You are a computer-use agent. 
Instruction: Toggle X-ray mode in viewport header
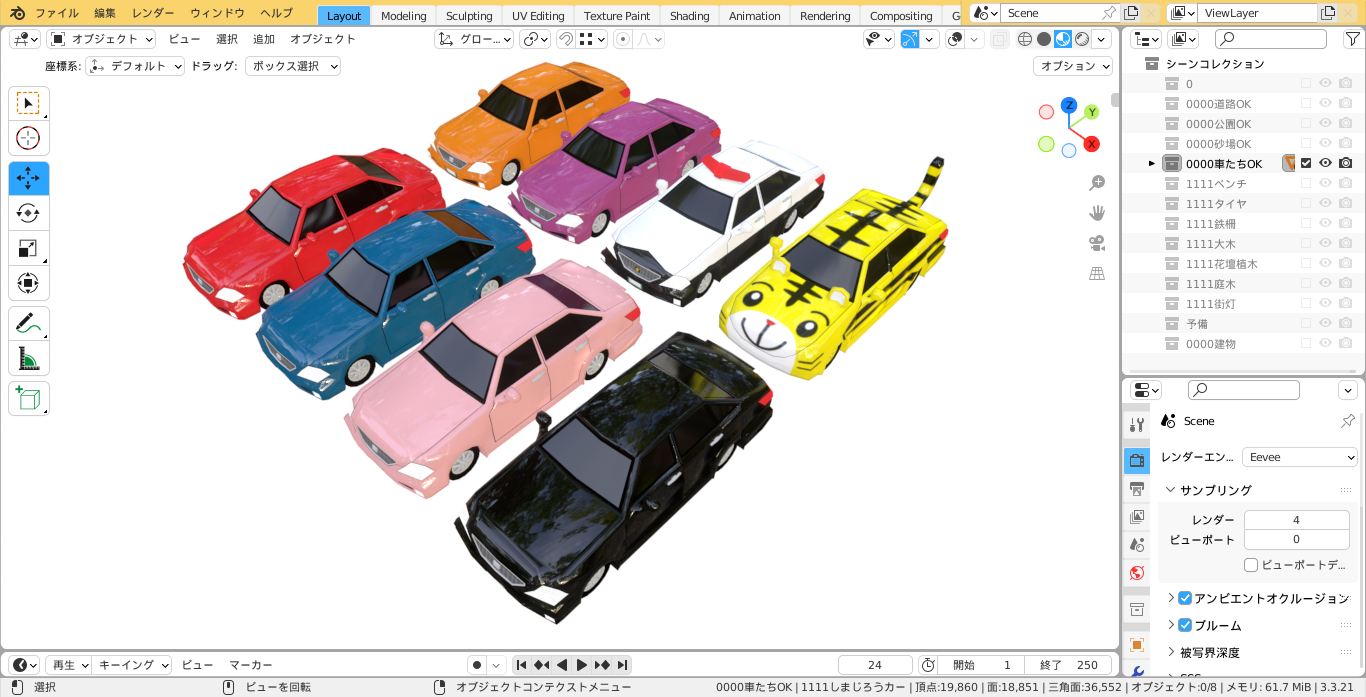(x=999, y=39)
